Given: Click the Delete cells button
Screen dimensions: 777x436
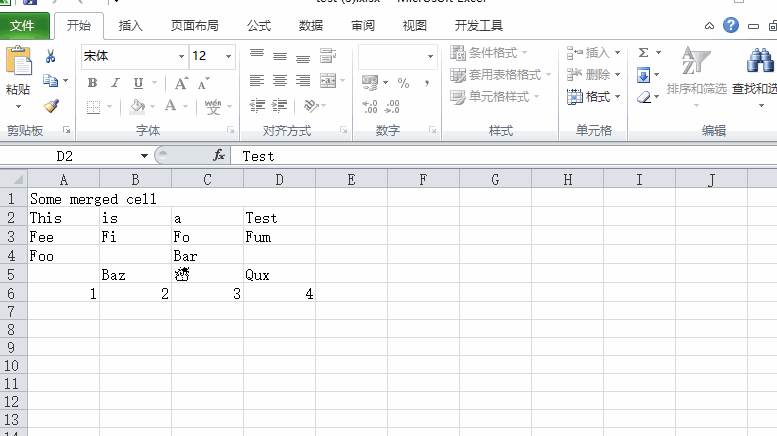Looking at the screenshot, I should (594, 75).
